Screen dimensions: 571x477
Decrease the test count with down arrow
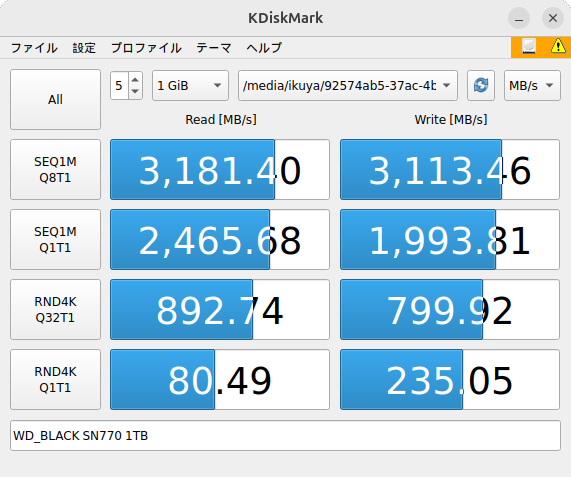click(x=135, y=91)
